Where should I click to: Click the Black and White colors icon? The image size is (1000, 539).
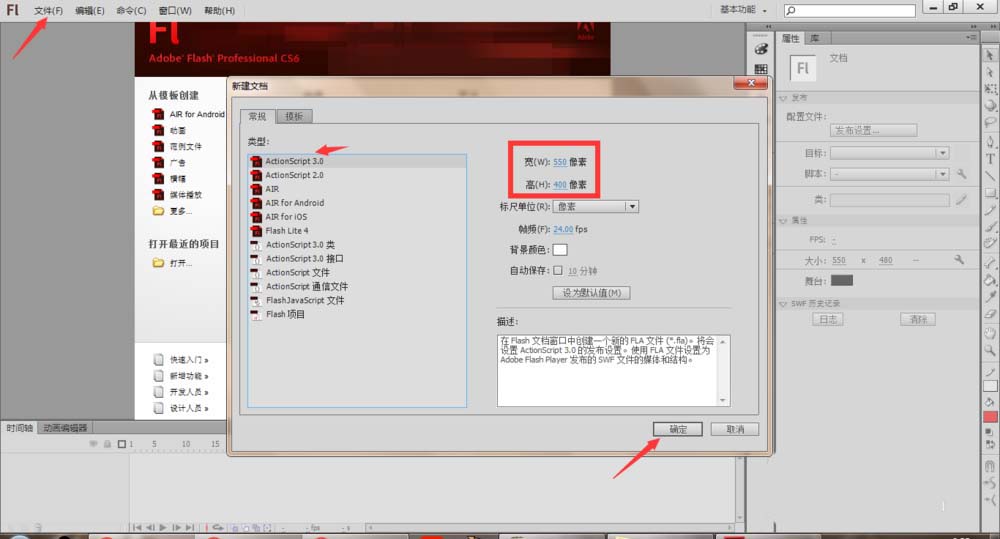[990, 432]
